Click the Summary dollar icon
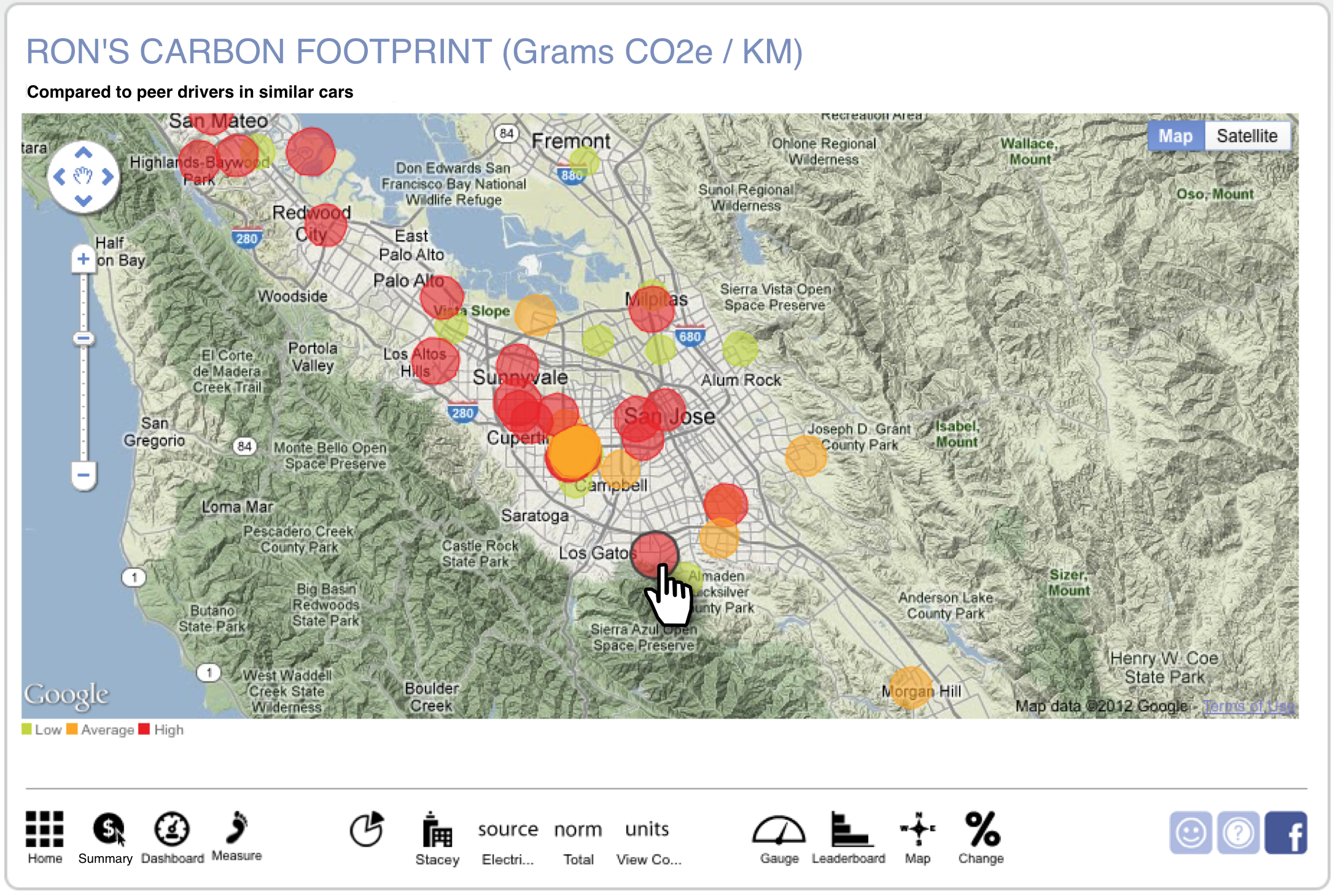Viewport: 1335px width, 896px height. tap(108, 829)
